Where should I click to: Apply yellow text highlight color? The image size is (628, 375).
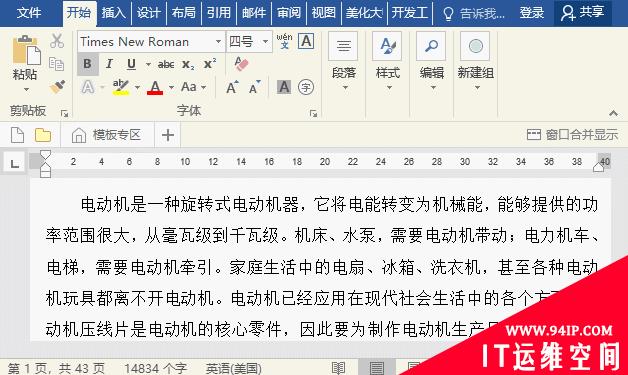(121, 87)
